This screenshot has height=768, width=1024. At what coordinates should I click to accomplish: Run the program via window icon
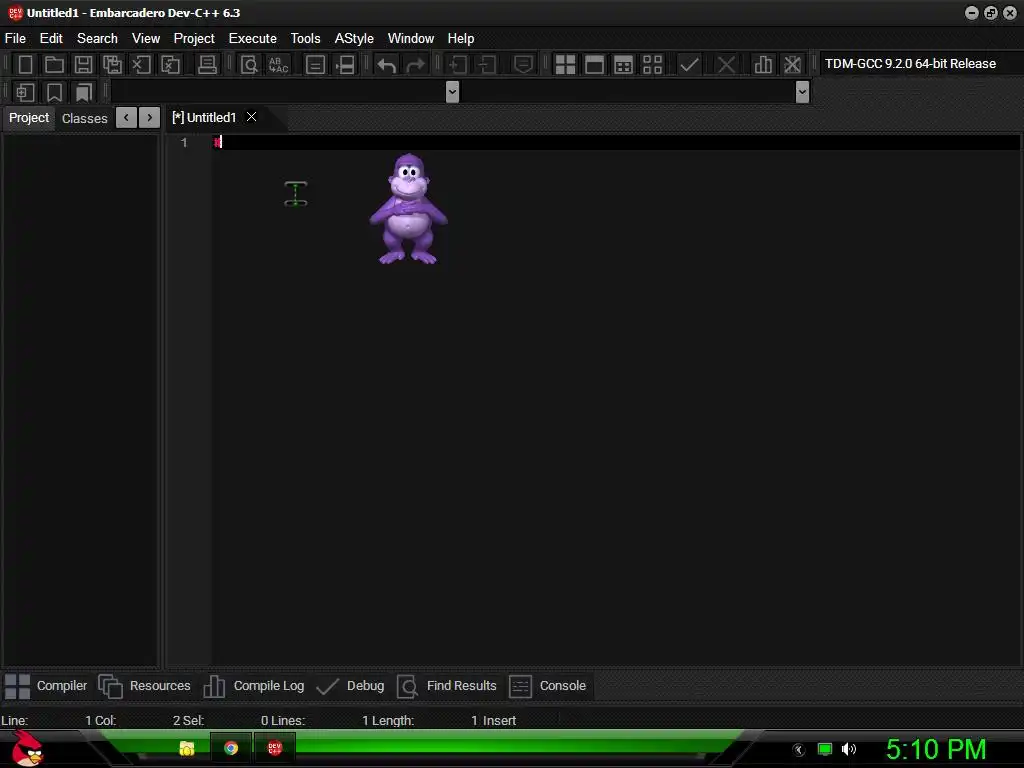click(x=594, y=64)
